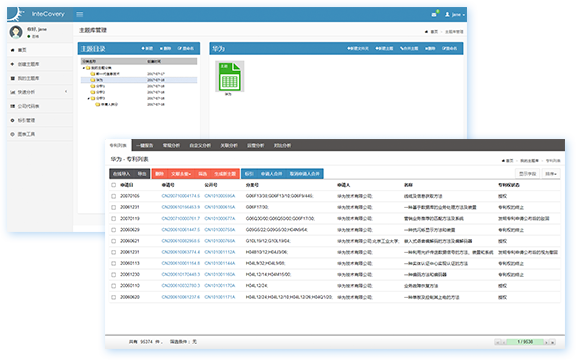
Task: Check the row with CN101001112A
Action: (114, 252)
